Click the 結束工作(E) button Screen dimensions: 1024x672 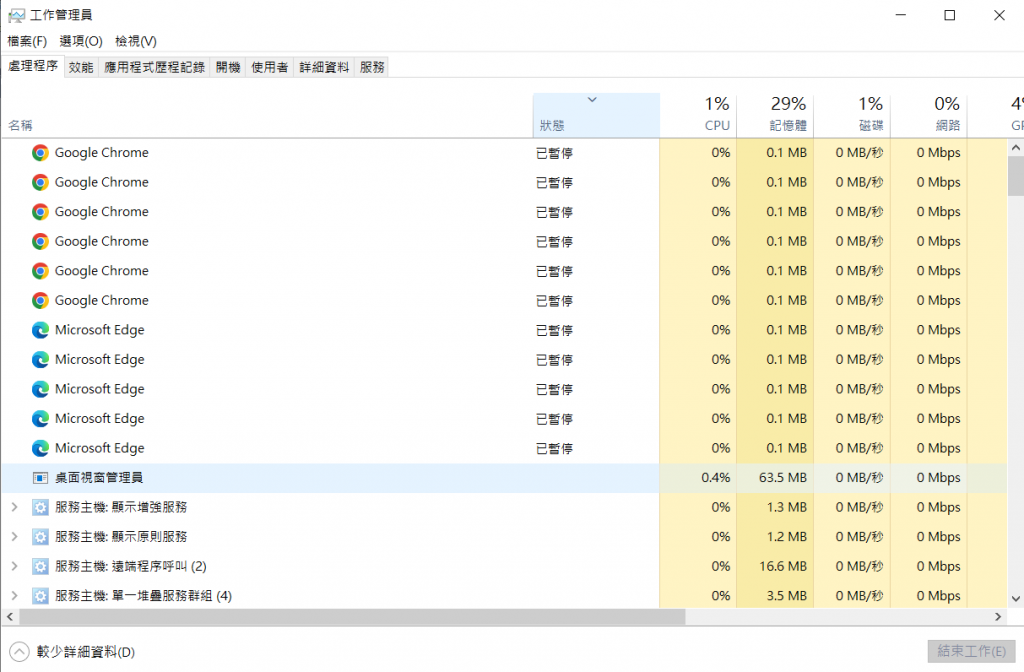[971, 651]
